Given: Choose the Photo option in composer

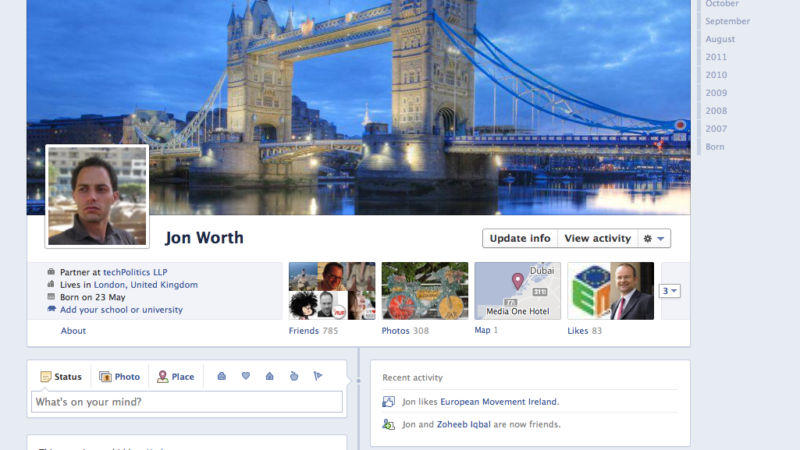Looking at the screenshot, I should (119, 377).
